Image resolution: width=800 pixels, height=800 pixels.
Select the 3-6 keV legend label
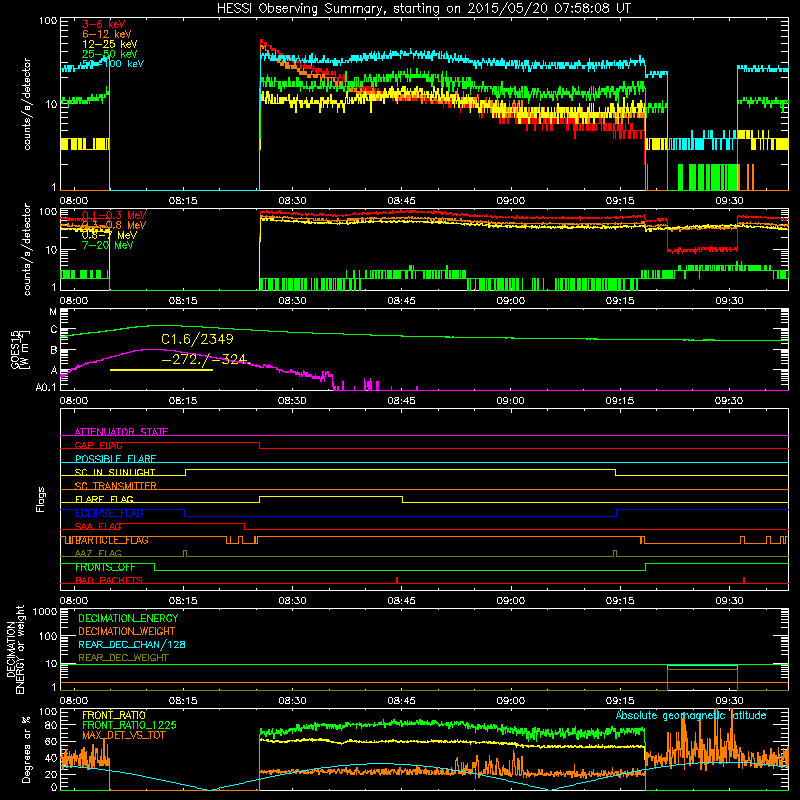click(x=104, y=24)
